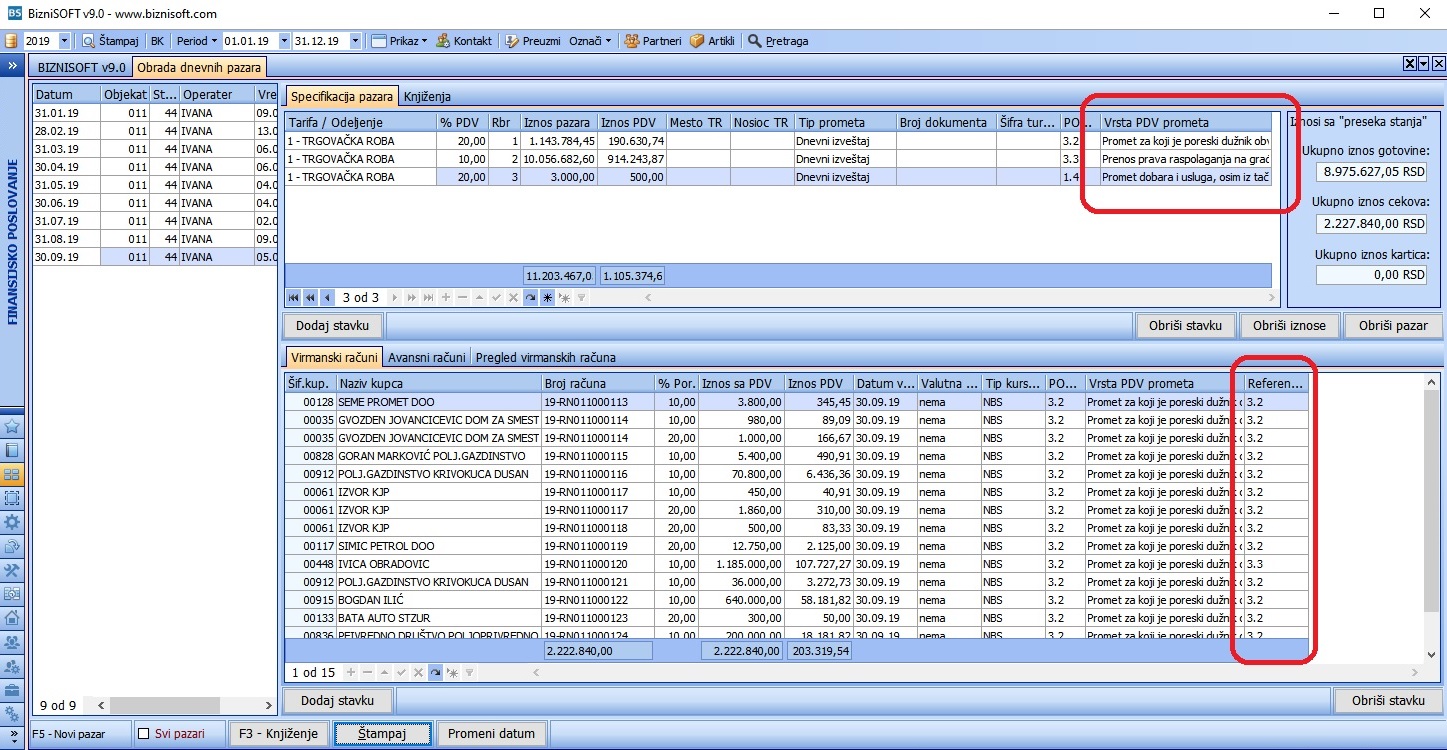Open the start date 01.01.19 dropdown
This screenshot has width=1447, height=750.
pyautogui.click(x=284, y=41)
